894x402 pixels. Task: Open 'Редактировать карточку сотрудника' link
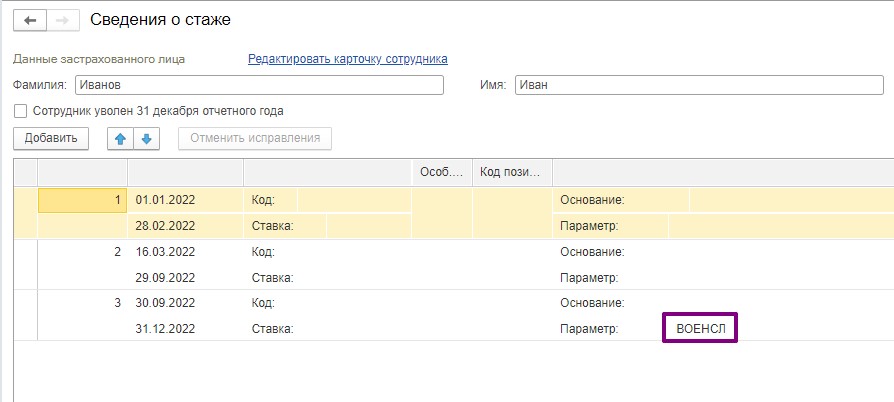348,59
